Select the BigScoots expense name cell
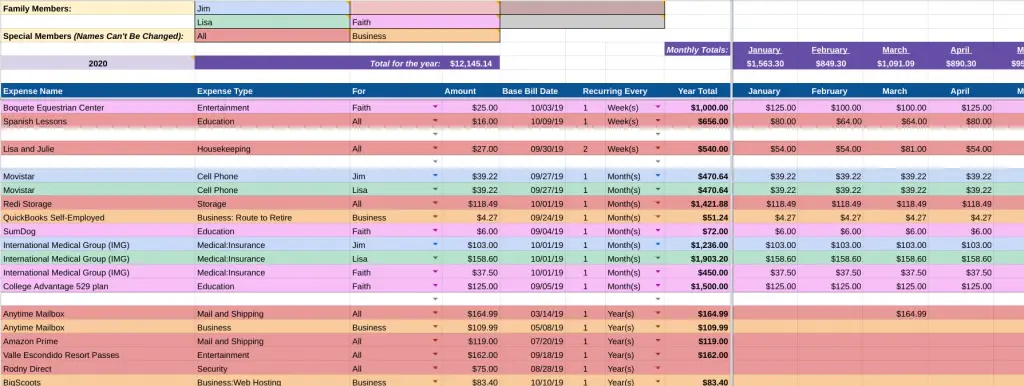This screenshot has height=386, width=1024. point(97,381)
